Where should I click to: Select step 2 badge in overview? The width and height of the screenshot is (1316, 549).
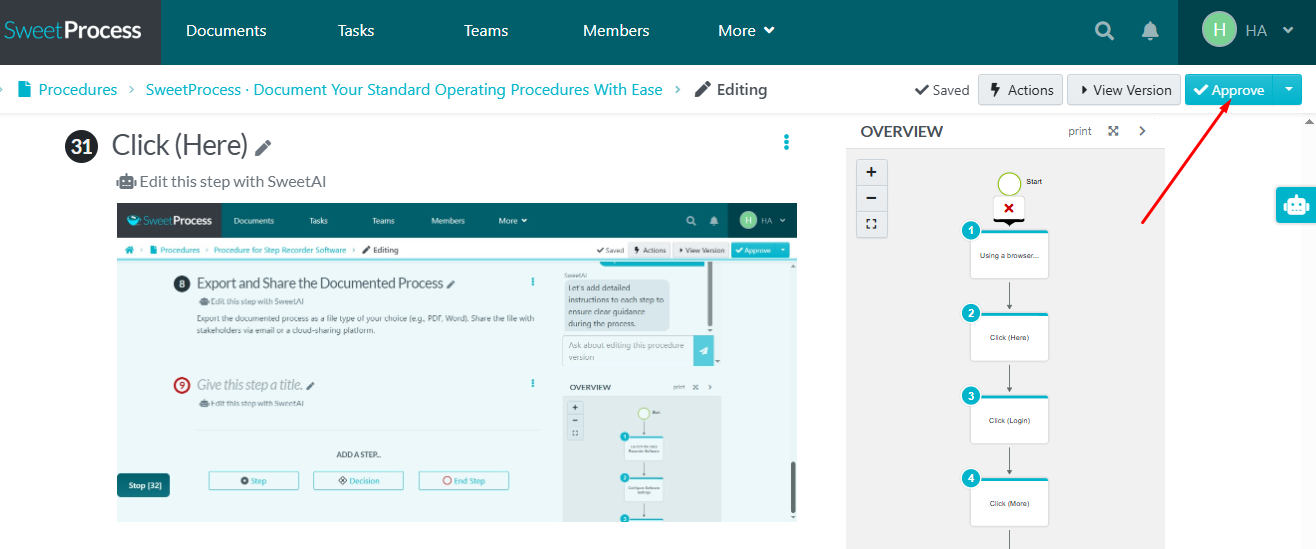[970, 313]
